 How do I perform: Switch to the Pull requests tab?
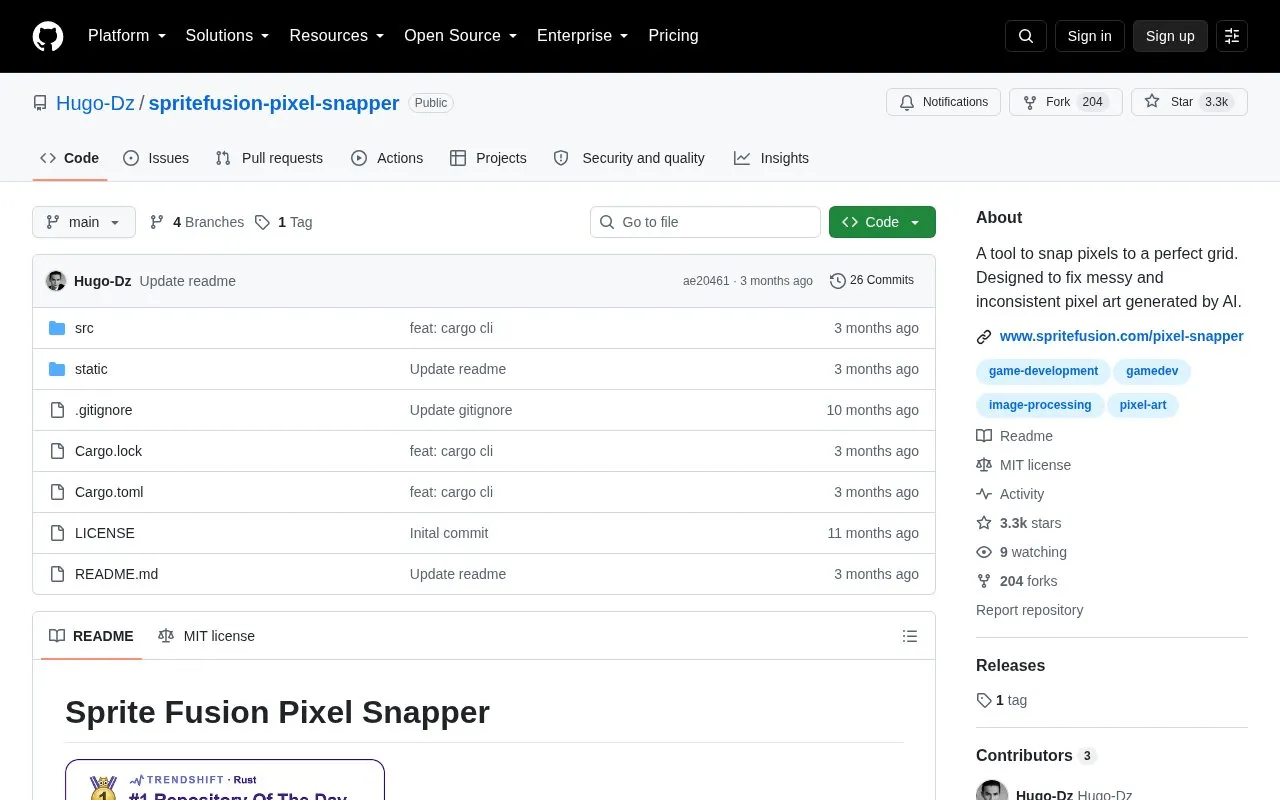[x=269, y=158]
